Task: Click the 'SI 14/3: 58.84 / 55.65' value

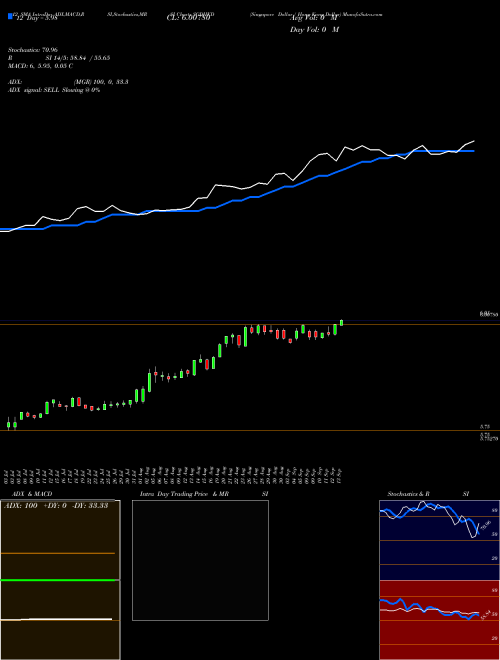Action: (78, 58)
